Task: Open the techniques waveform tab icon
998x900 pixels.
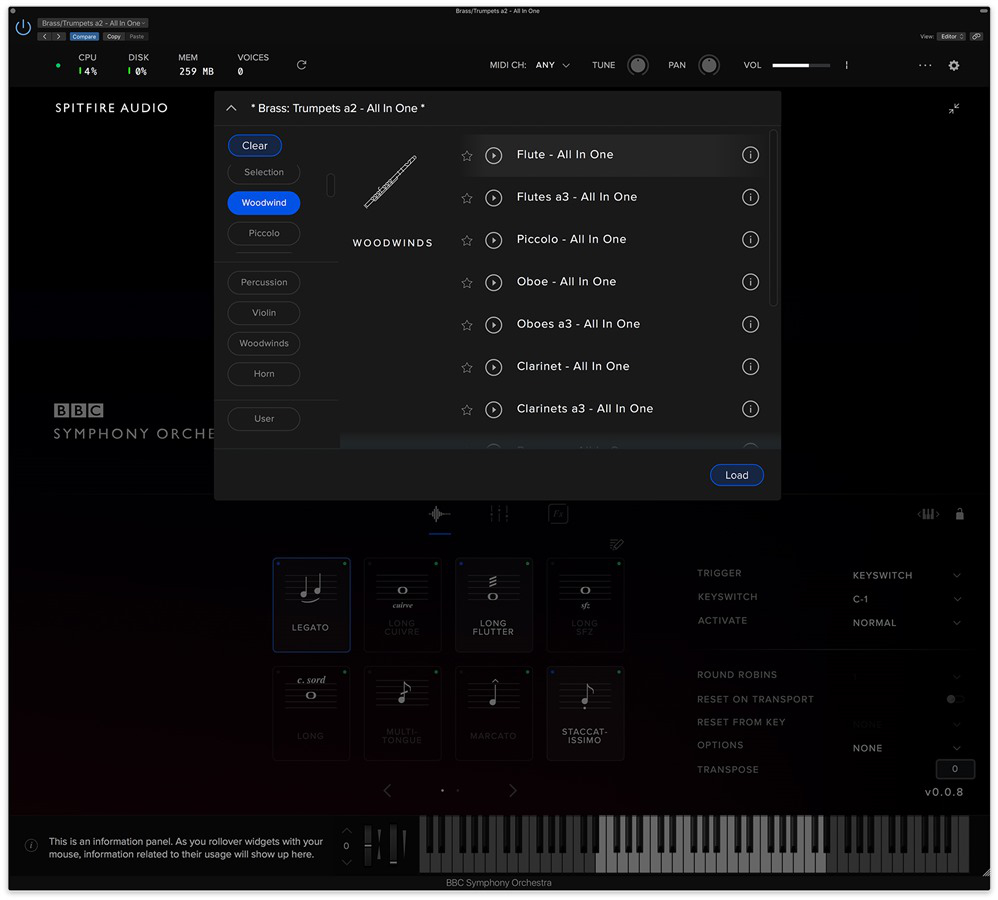Action: click(x=439, y=514)
